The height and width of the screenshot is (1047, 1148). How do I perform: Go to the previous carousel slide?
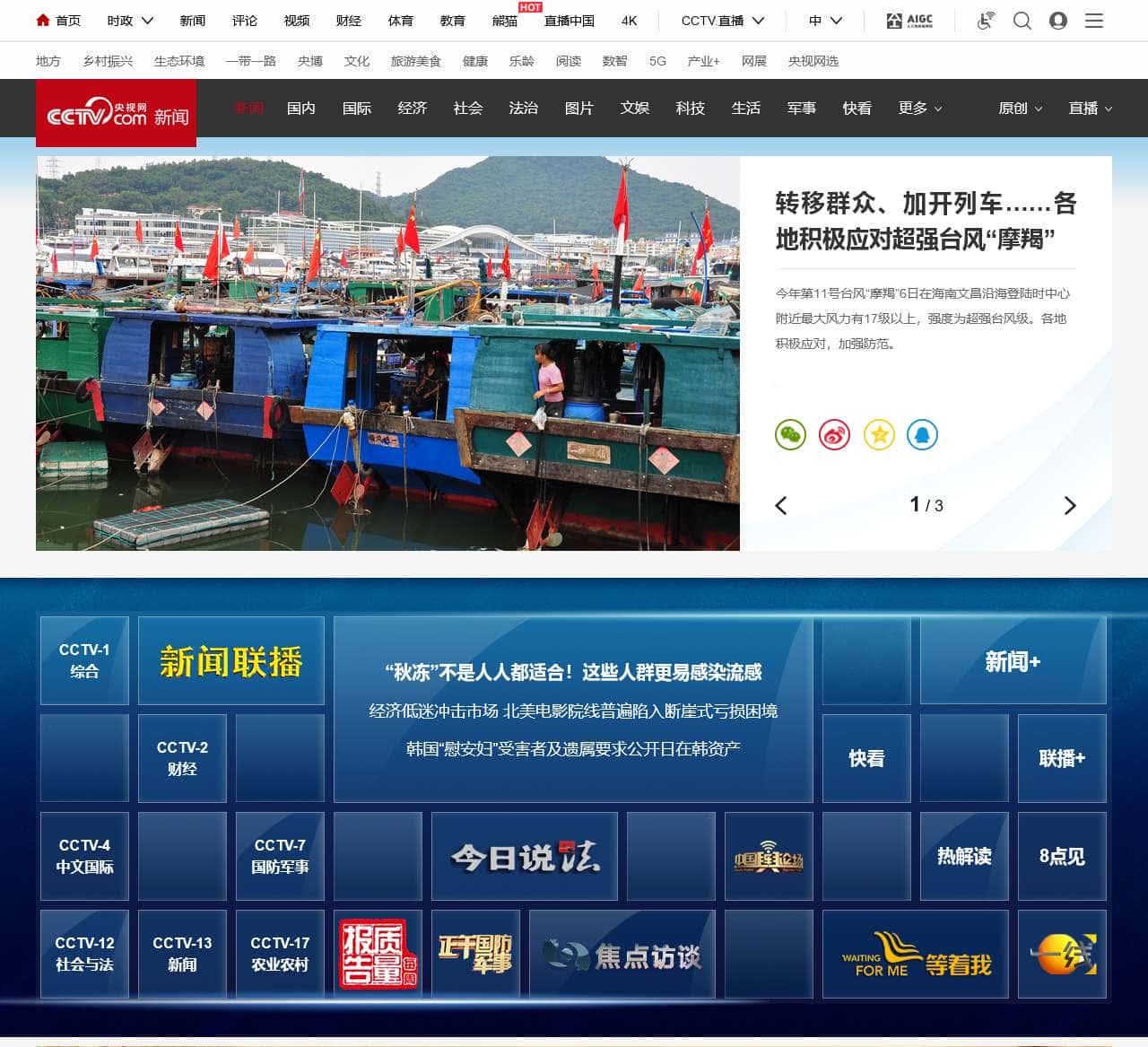781,506
